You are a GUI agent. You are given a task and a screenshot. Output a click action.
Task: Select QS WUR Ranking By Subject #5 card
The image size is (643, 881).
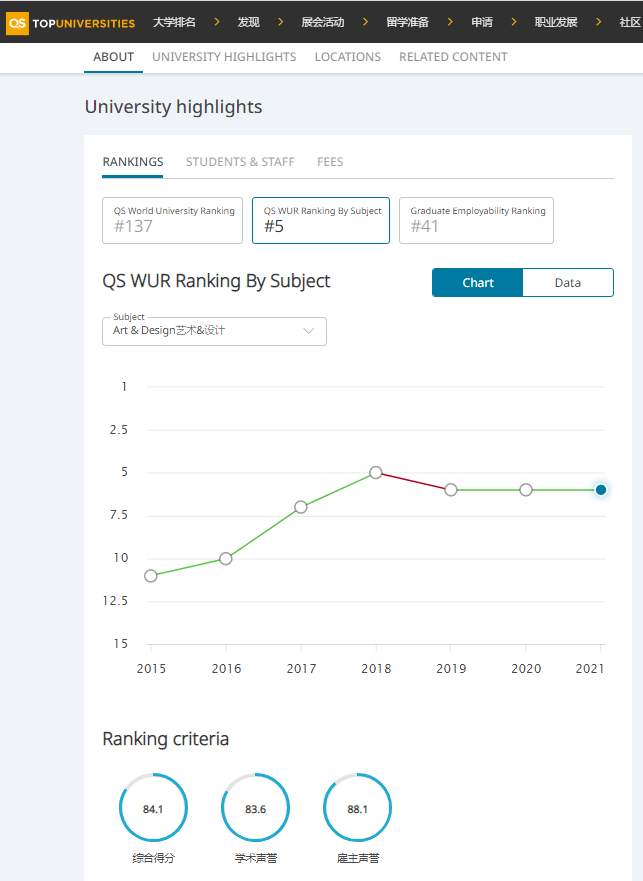pos(321,220)
